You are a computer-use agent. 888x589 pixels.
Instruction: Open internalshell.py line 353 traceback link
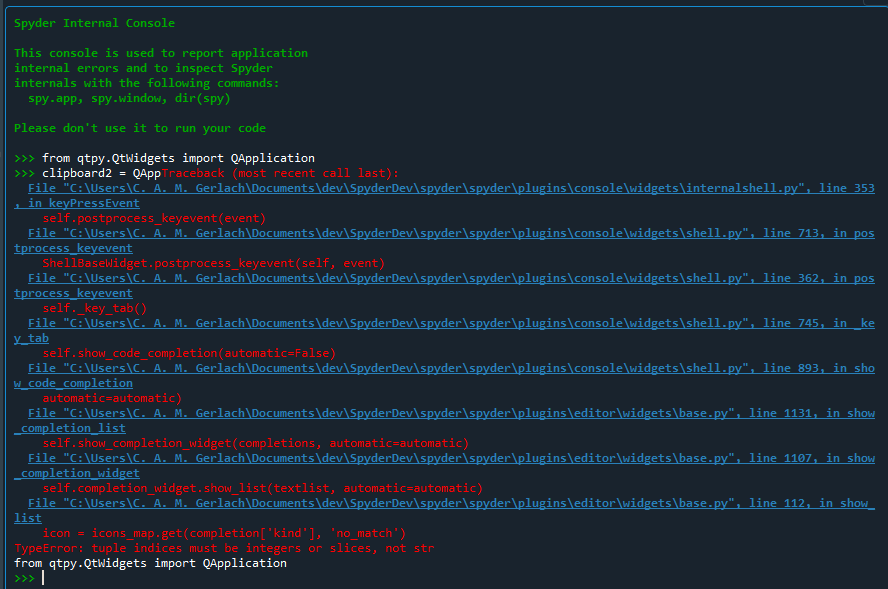[x=440, y=187]
